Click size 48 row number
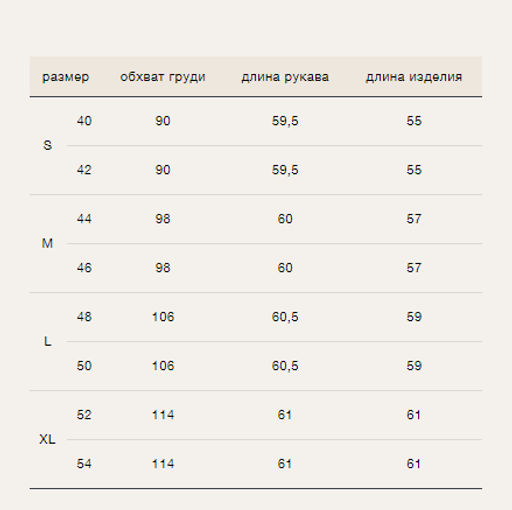Image resolution: width=512 pixels, height=510 pixels. point(84,317)
